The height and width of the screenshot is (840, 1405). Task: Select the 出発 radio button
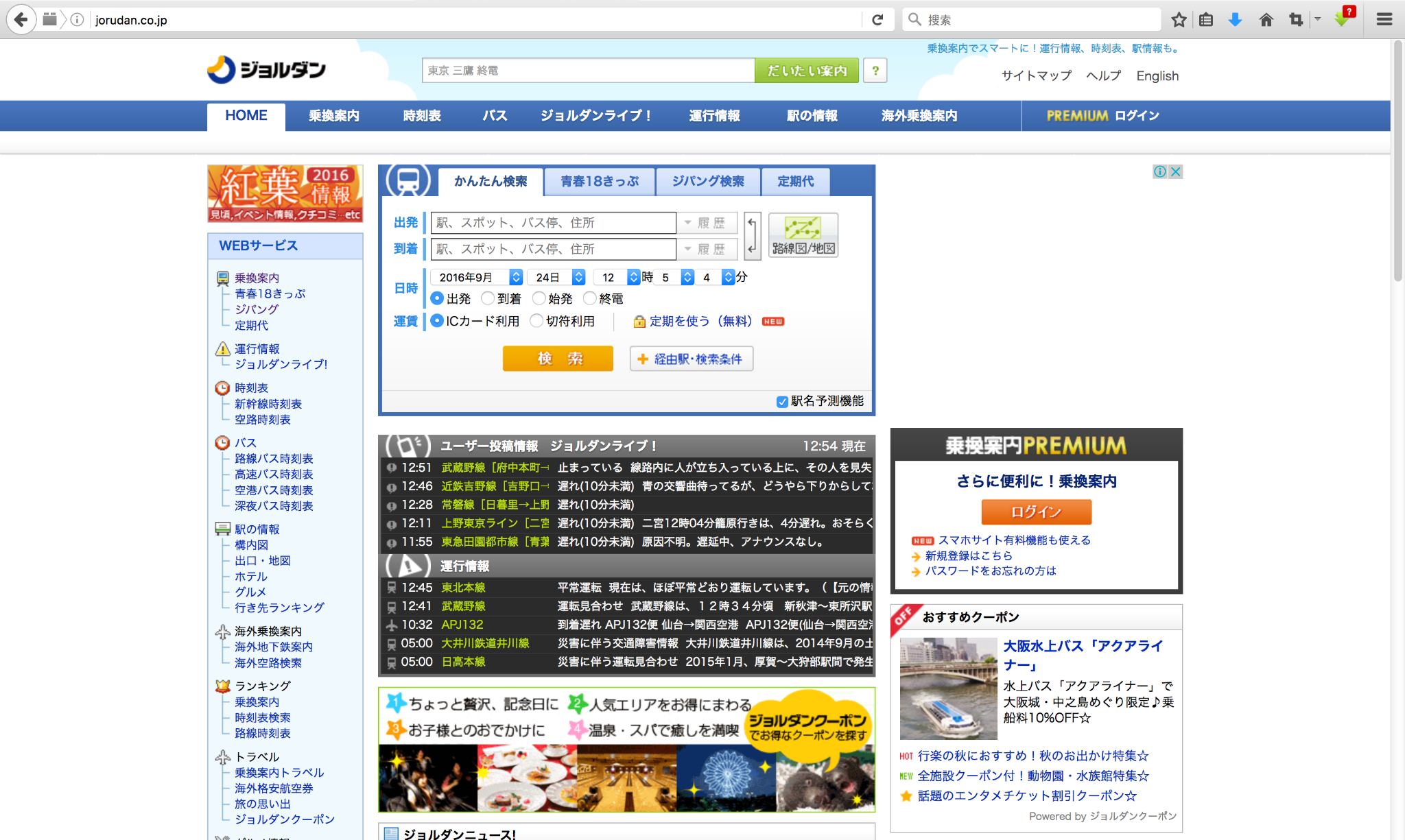click(x=437, y=298)
